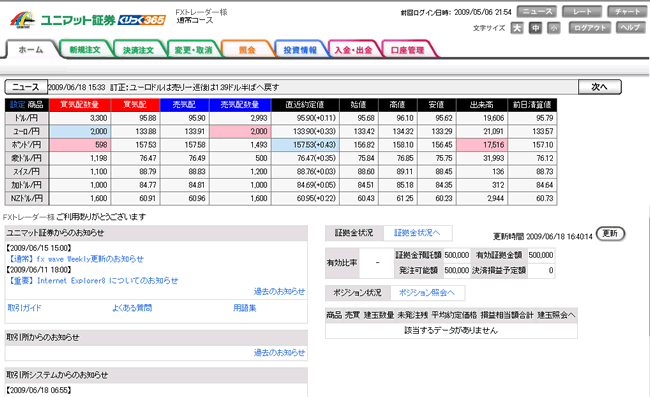
Task: Select the ユーロ/円 product row label
Action: 27,131
